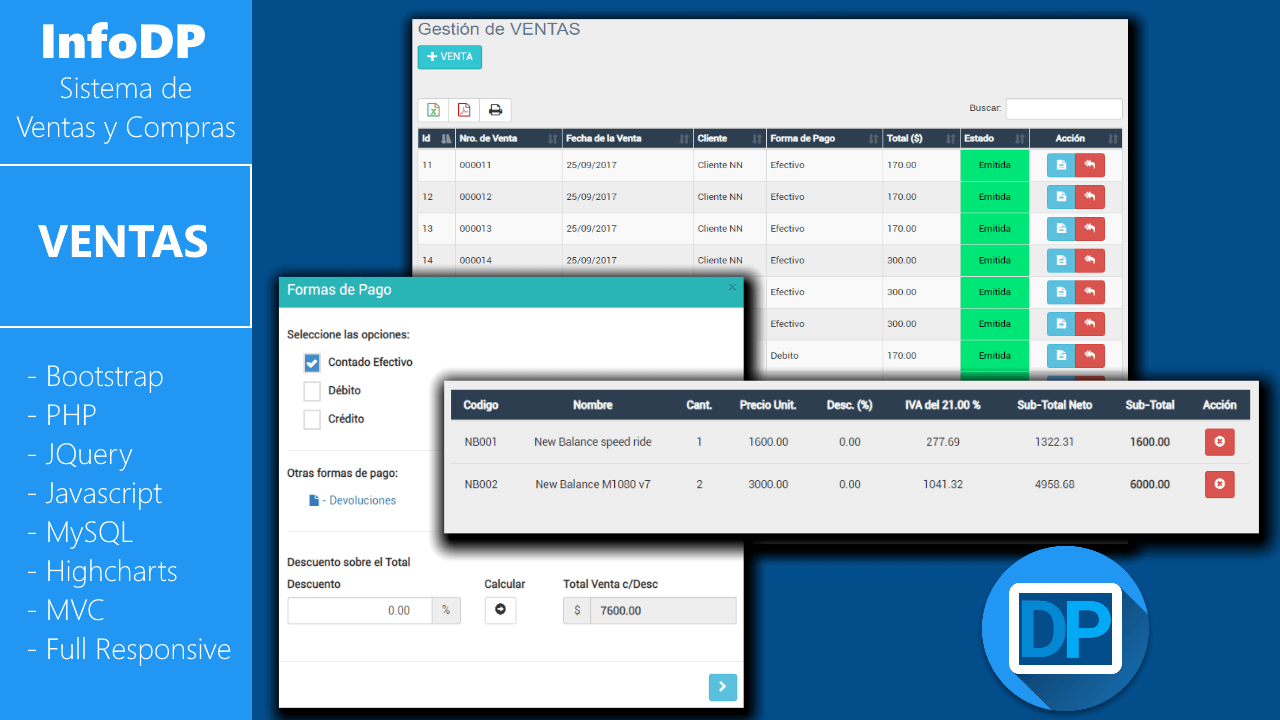The image size is (1280, 720).
Task: Click the + VENTA button
Action: pos(450,57)
